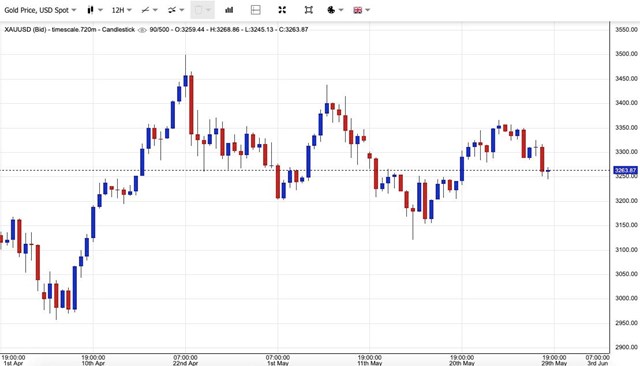Viewport: 640px width, 366px height.
Task: Open the line drawing tools dropdown
Action: coord(149,10)
